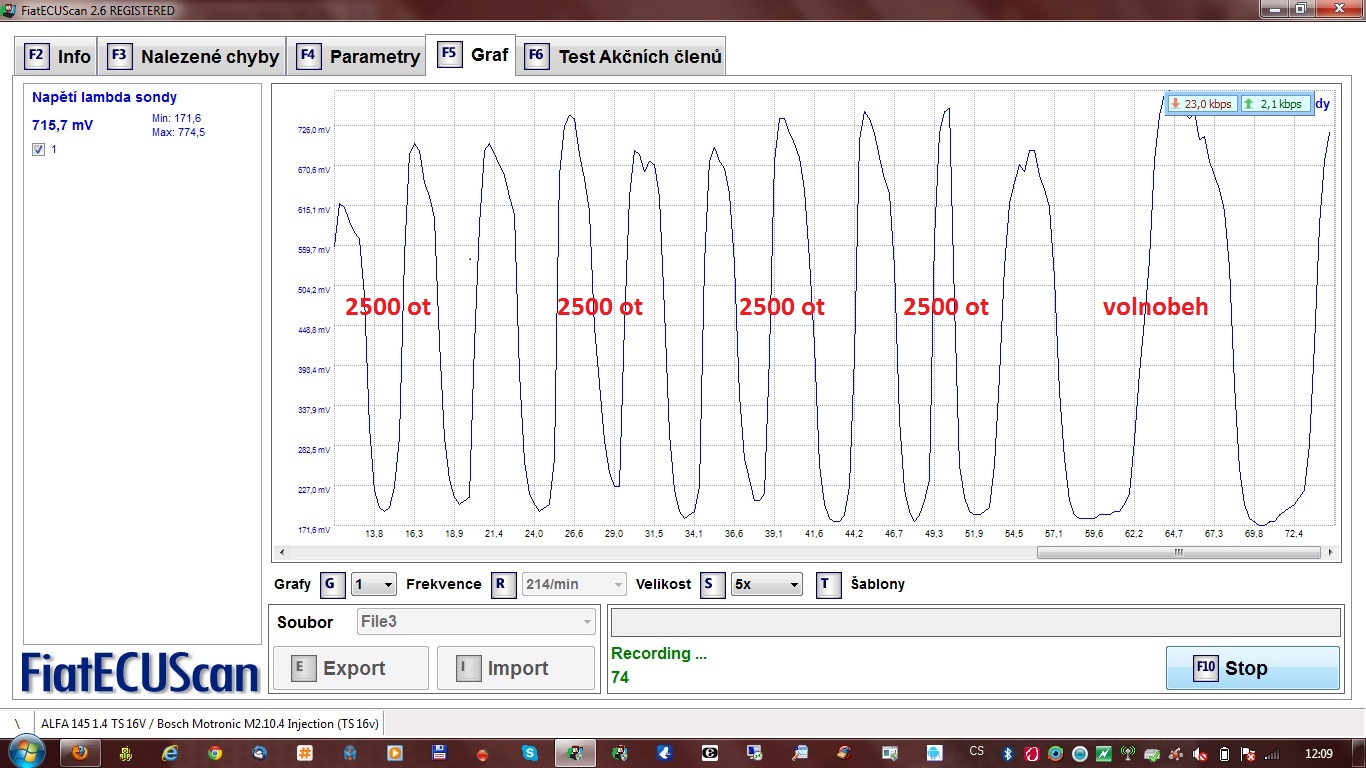Uncheck the lambda sonda series 1 checkbox

click(x=39, y=150)
